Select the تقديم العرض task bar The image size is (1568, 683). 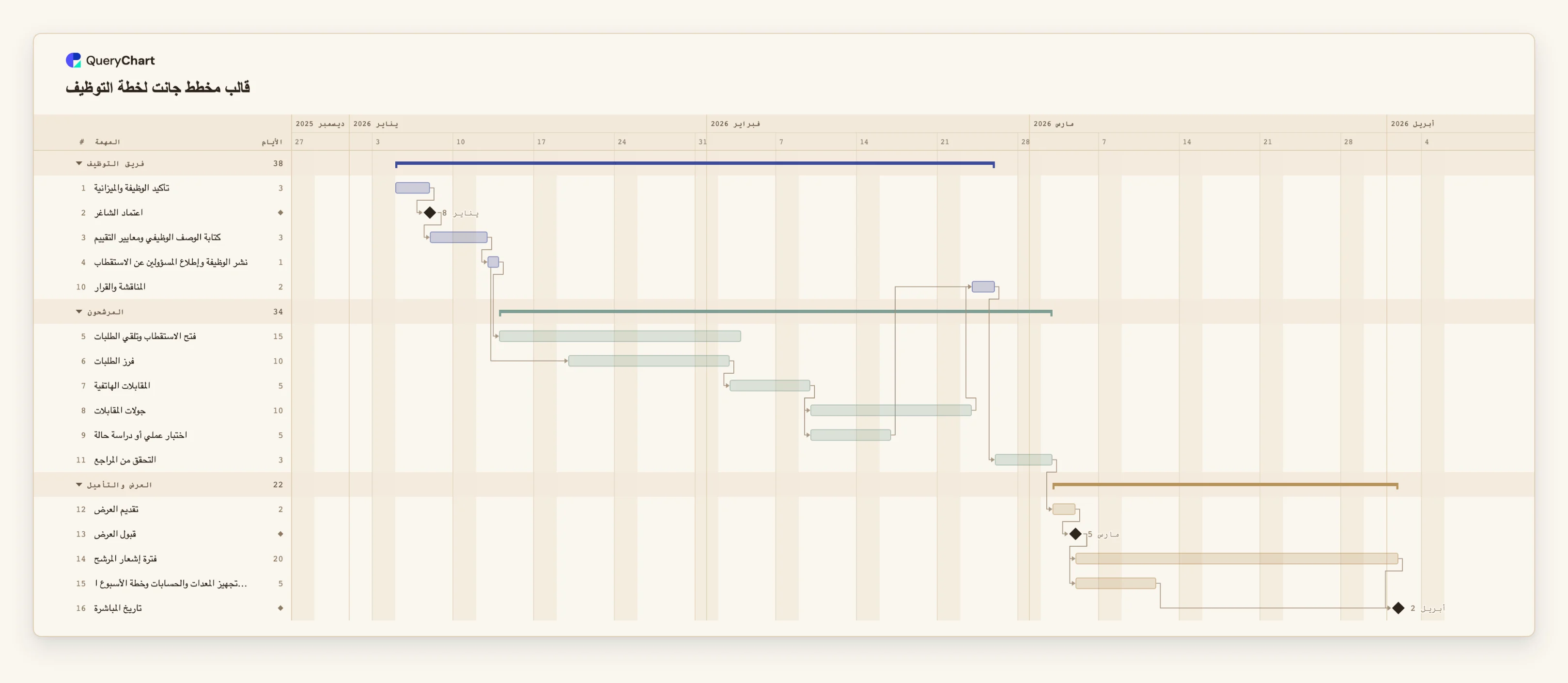coord(1064,509)
